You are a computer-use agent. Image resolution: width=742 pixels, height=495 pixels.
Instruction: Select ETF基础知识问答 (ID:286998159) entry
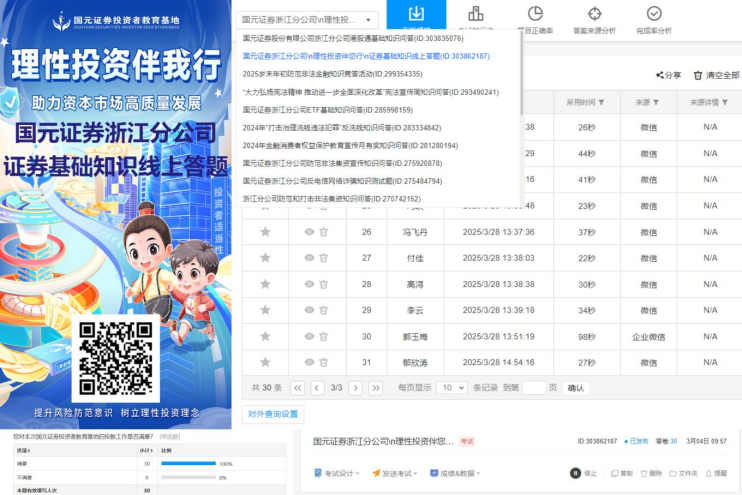pyautogui.click(x=327, y=110)
